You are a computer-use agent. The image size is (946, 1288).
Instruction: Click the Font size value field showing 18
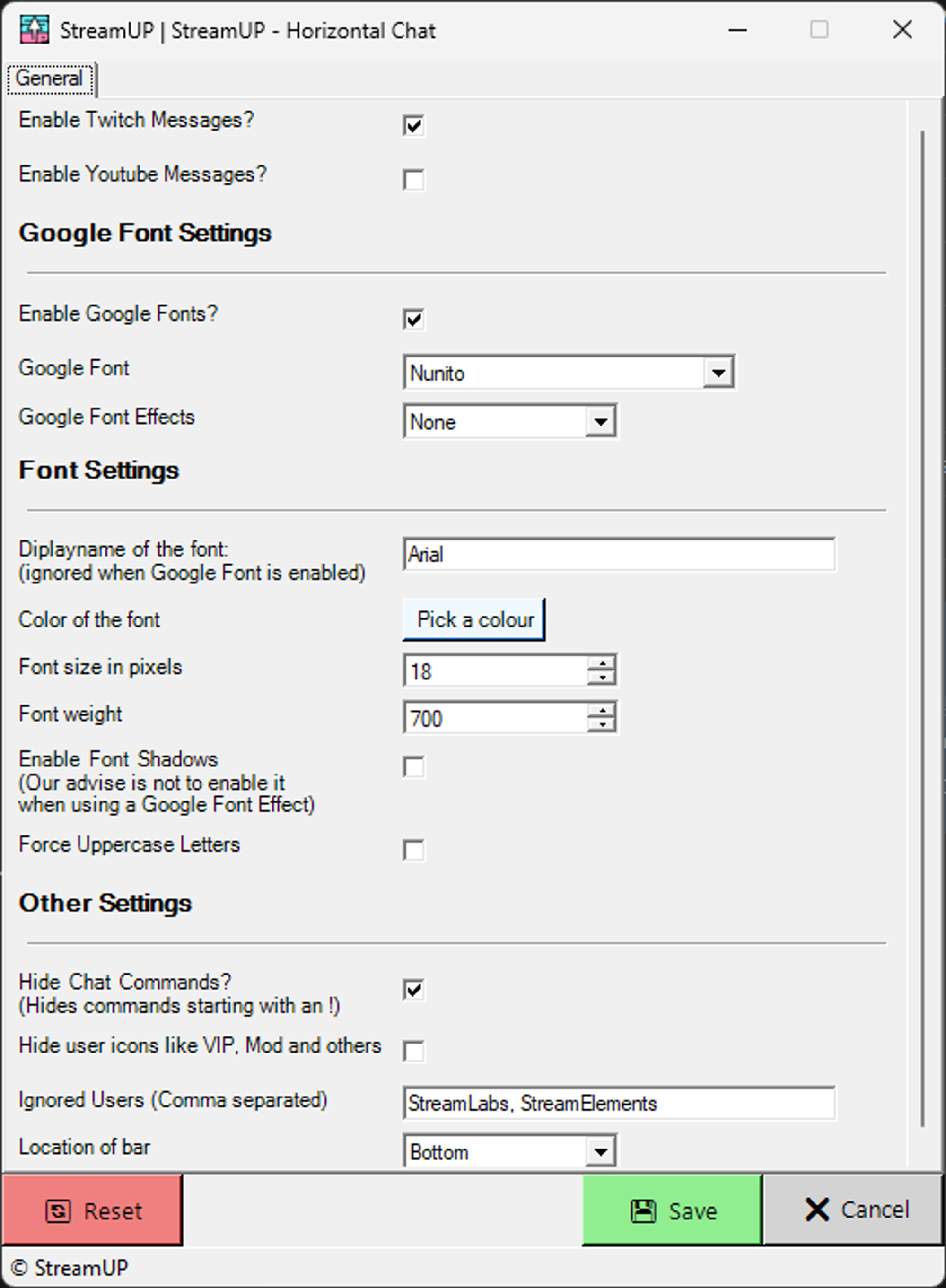[496, 670]
